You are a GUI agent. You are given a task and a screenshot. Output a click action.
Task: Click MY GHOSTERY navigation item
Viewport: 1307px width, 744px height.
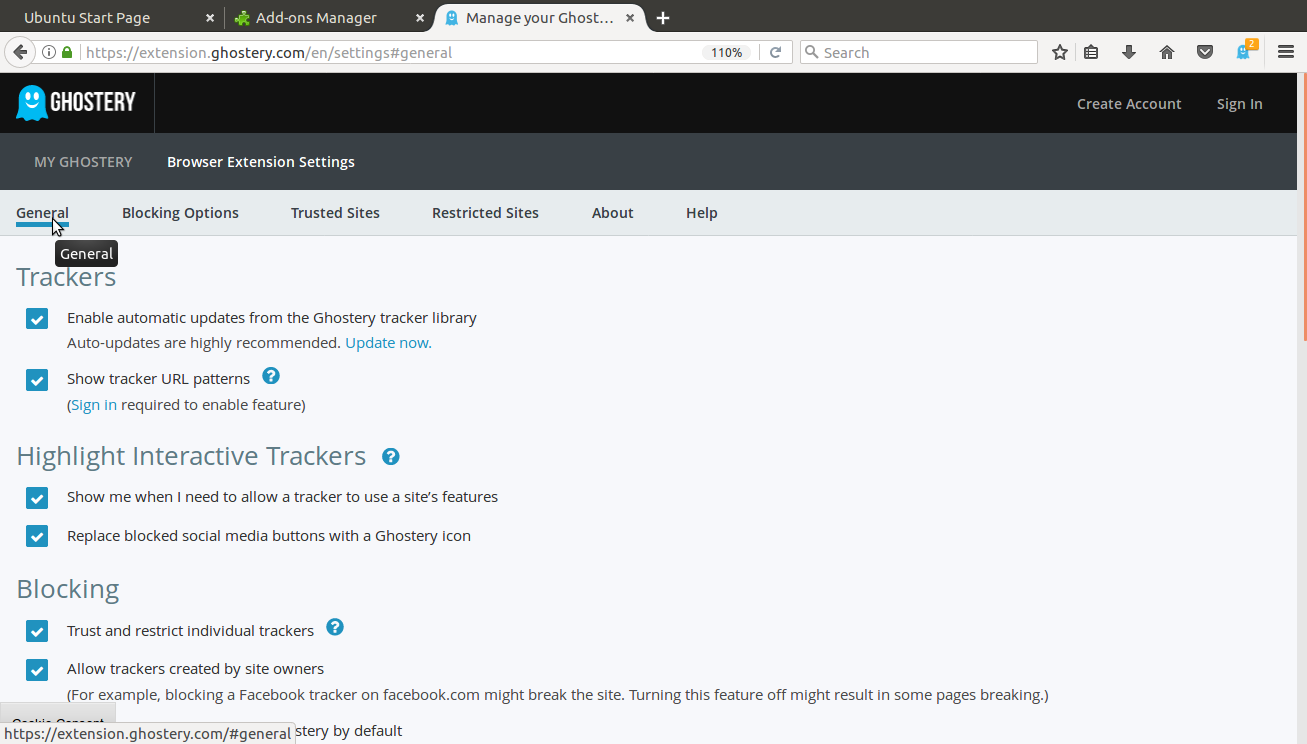tap(83, 161)
